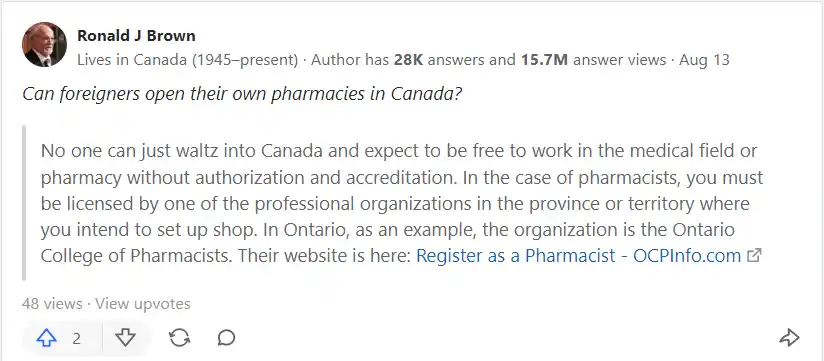Reshare the answer using circular arrows icon
This screenshot has height=361, width=824.
point(180,338)
